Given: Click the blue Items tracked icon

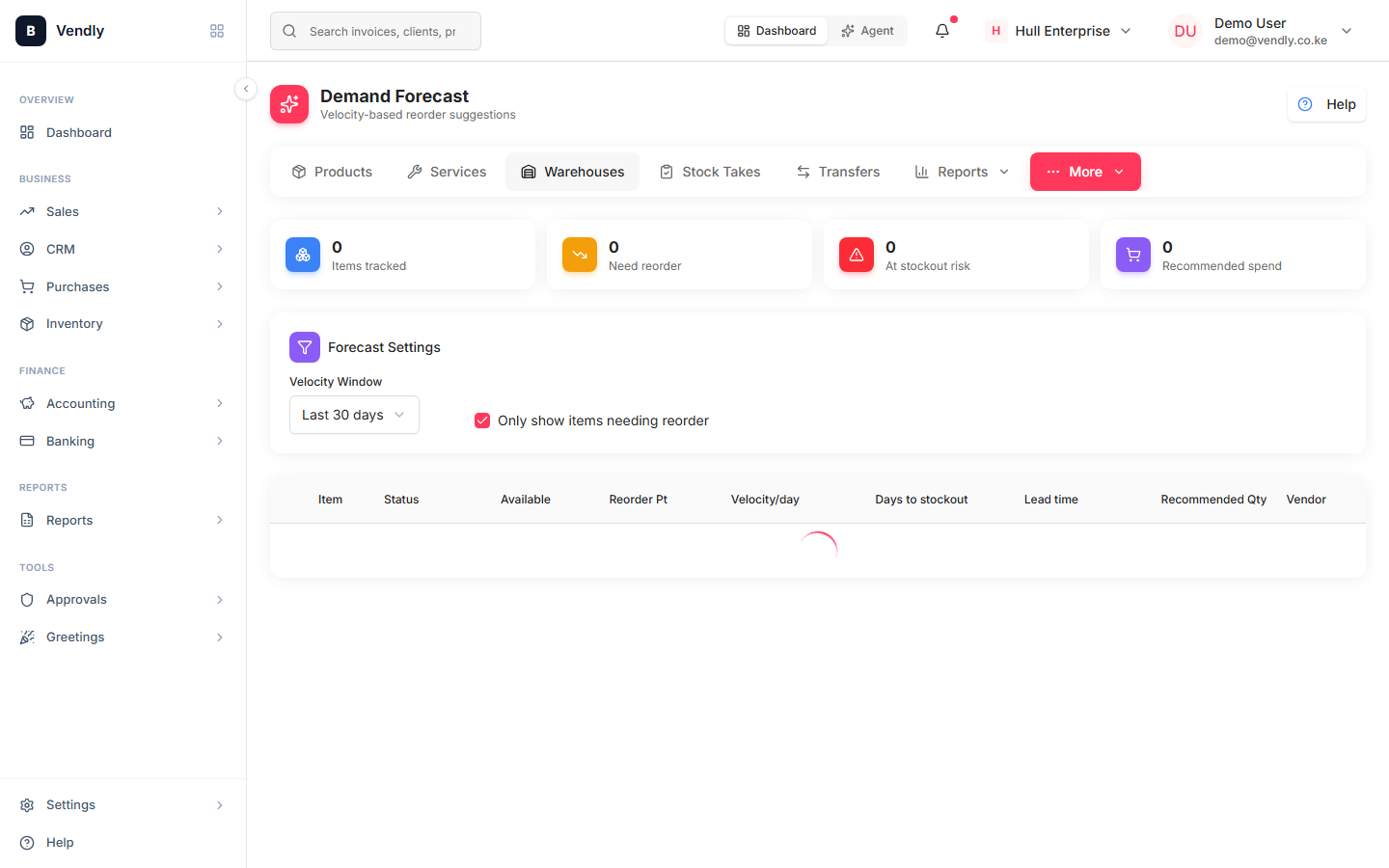Looking at the screenshot, I should pyautogui.click(x=303, y=255).
